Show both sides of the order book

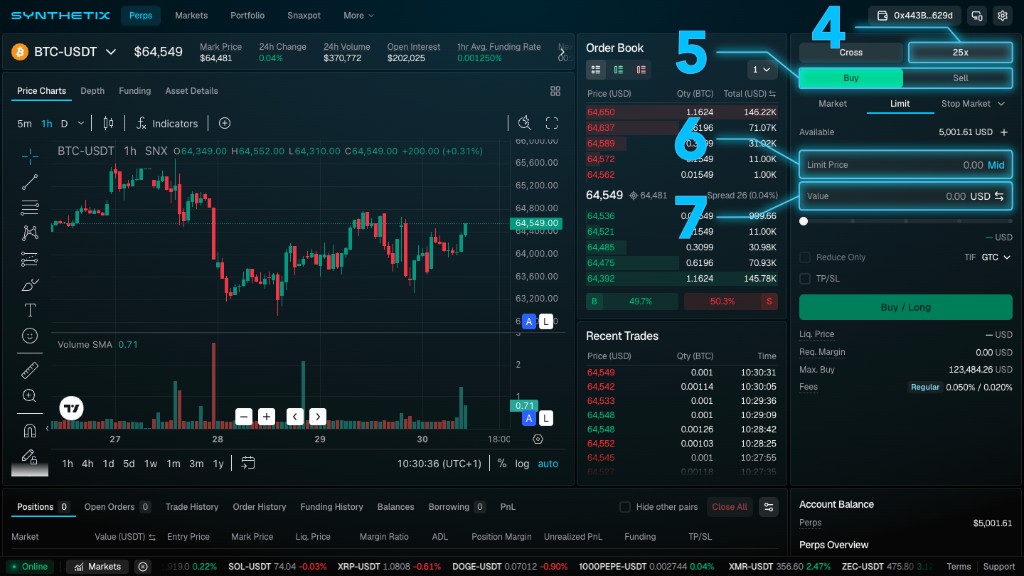pyautogui.click(x=596, y=69)
